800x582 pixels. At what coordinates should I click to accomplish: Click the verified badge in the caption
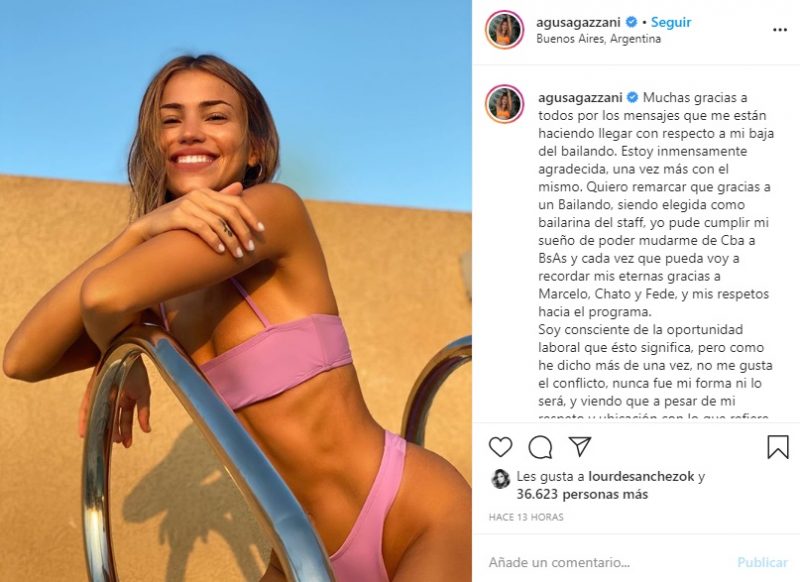point(632,97)
